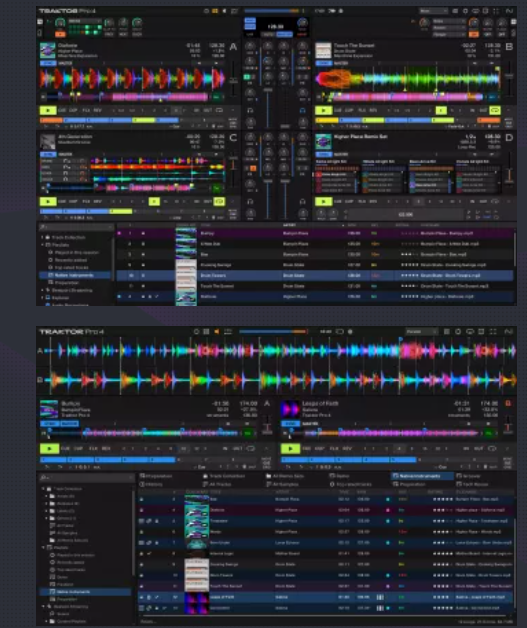Toggle FLX on deck B in bottom window
The image size is (527, 628).
[334, 449]
